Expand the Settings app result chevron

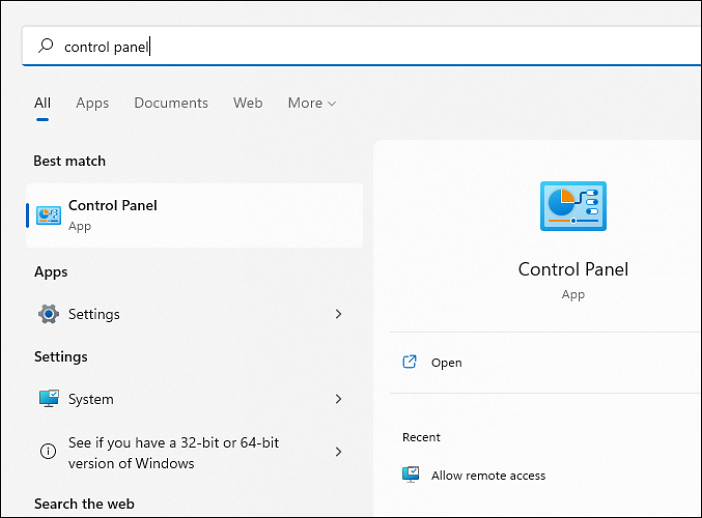[338, 314]
